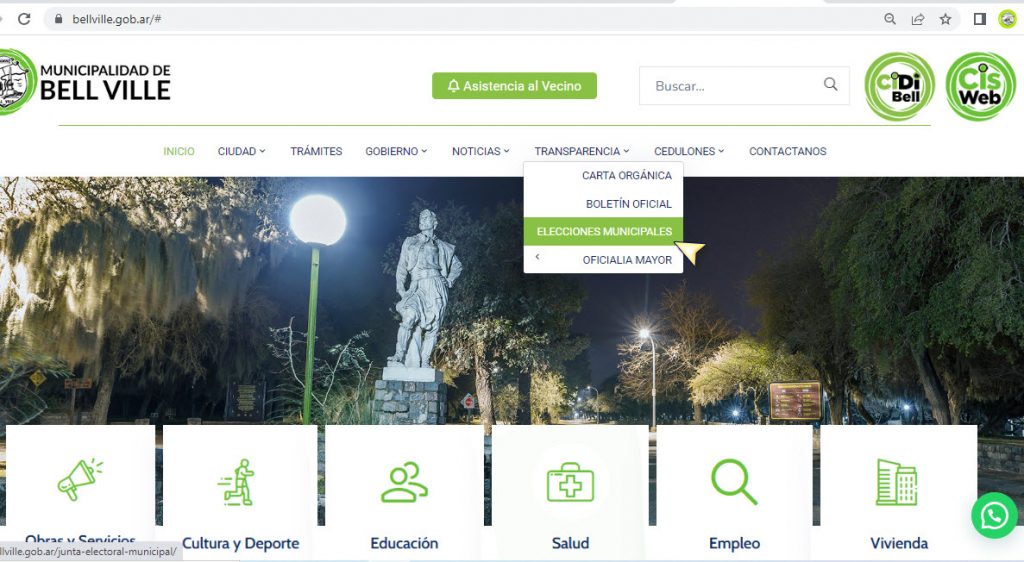Screen dimensions: 1024x562
Task: Click into the Buscar search field
Action: coord(730,86)
